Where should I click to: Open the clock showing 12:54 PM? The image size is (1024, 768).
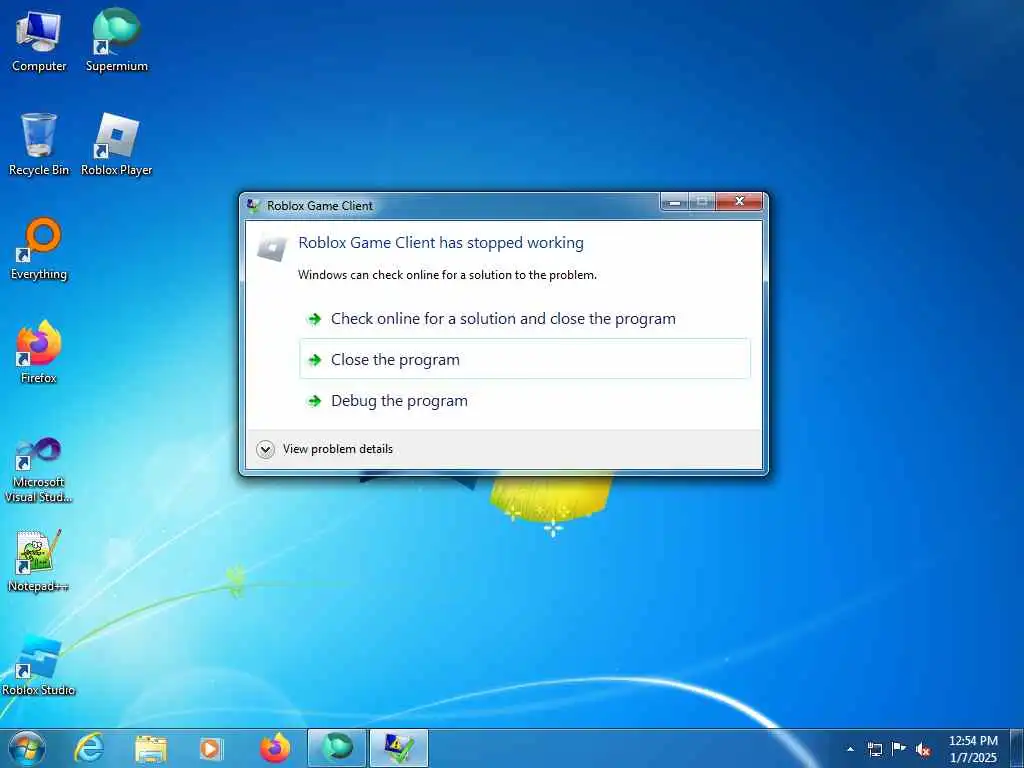[973, 749]
